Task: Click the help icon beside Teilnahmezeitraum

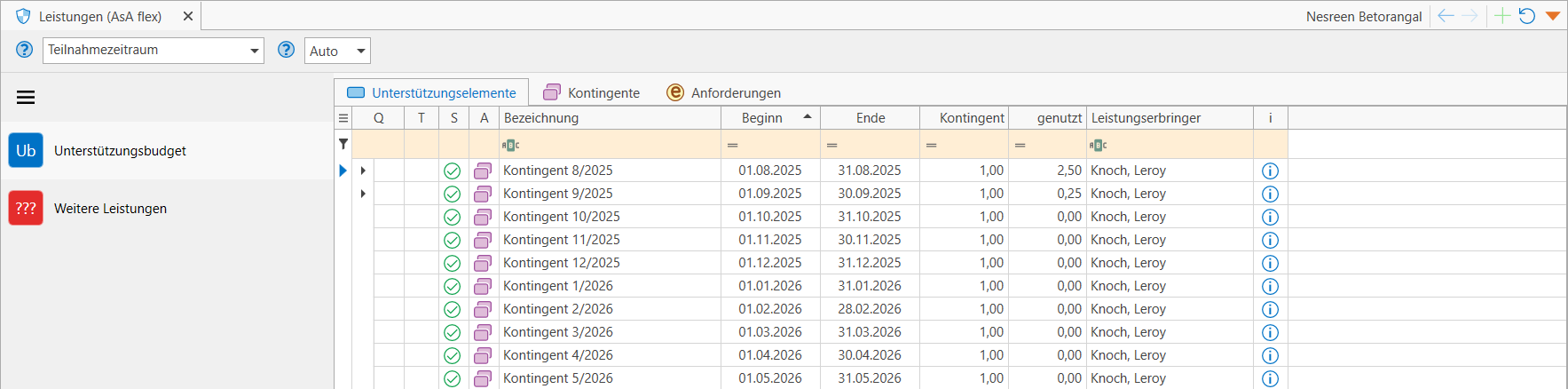Action: pyautogui.click(x=25, y=50)
